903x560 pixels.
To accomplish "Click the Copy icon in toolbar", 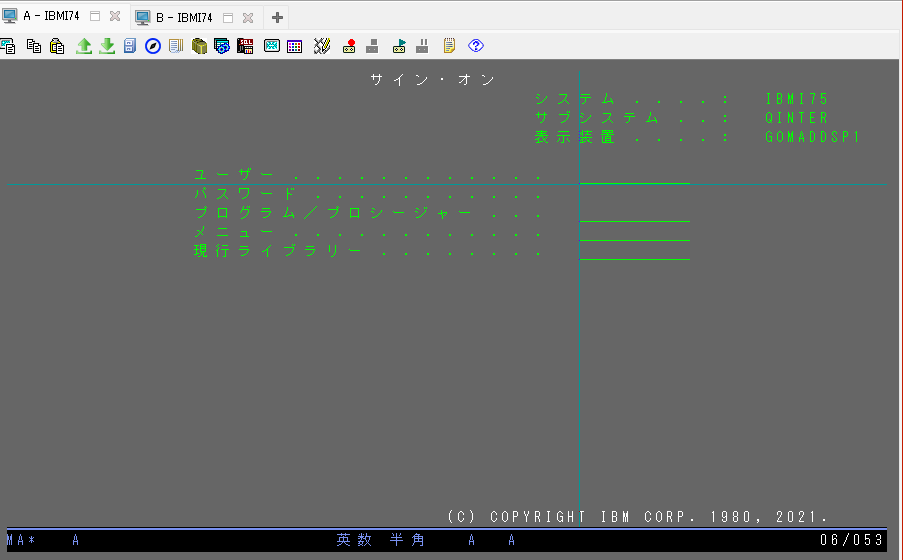I will 34,46.
